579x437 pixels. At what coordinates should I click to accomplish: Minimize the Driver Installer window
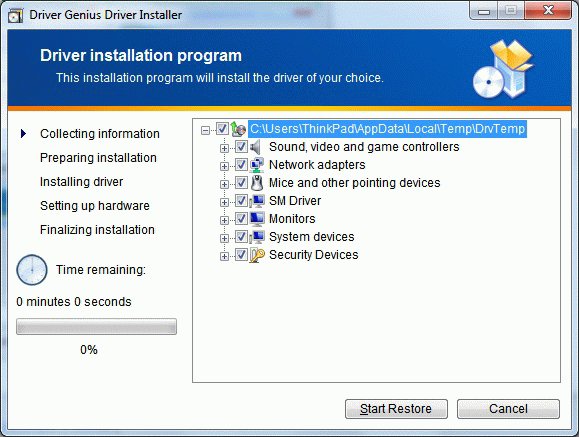(x=484, y=11)
